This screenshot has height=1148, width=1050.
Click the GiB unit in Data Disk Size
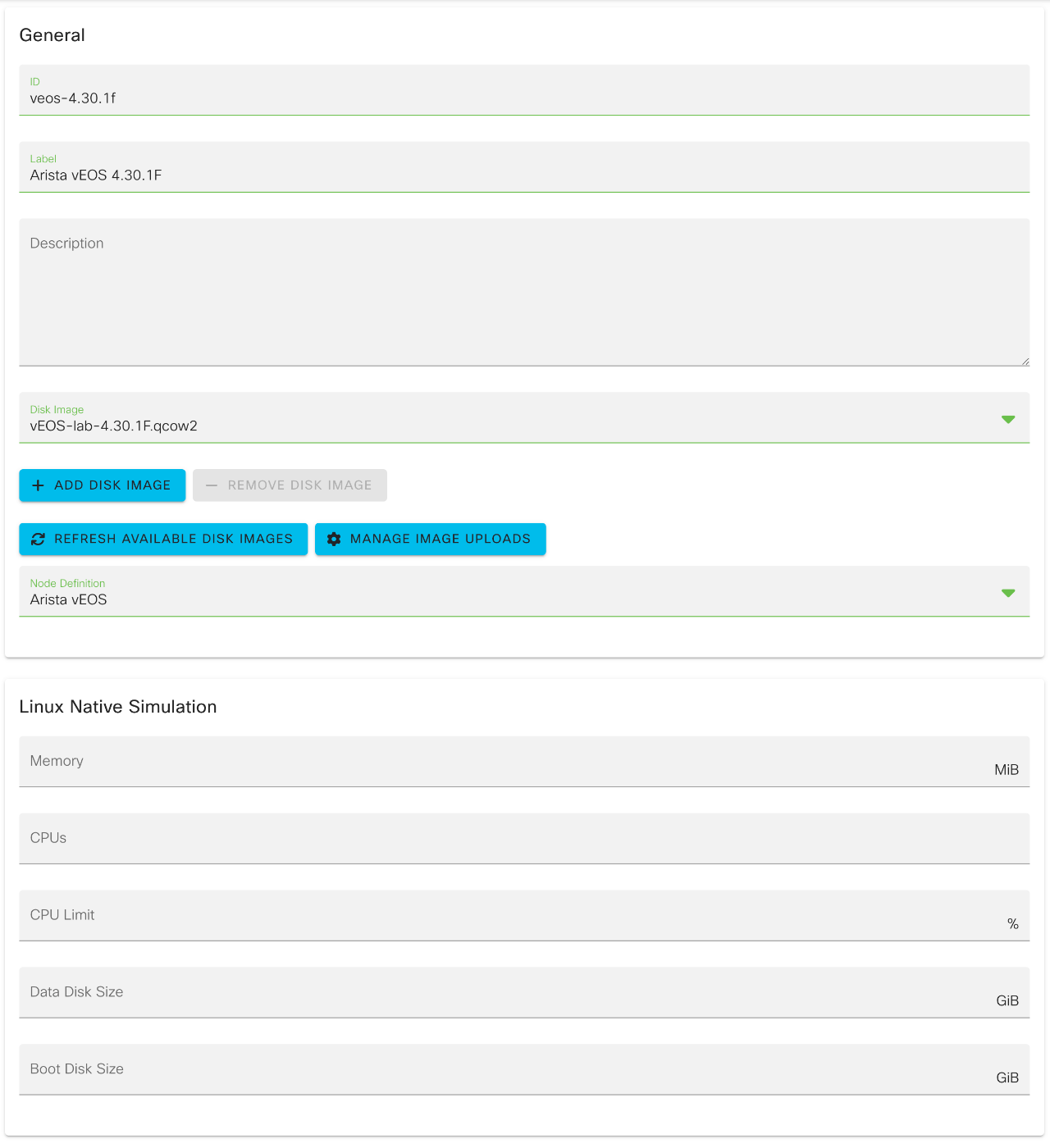tap(1007, 1001)
